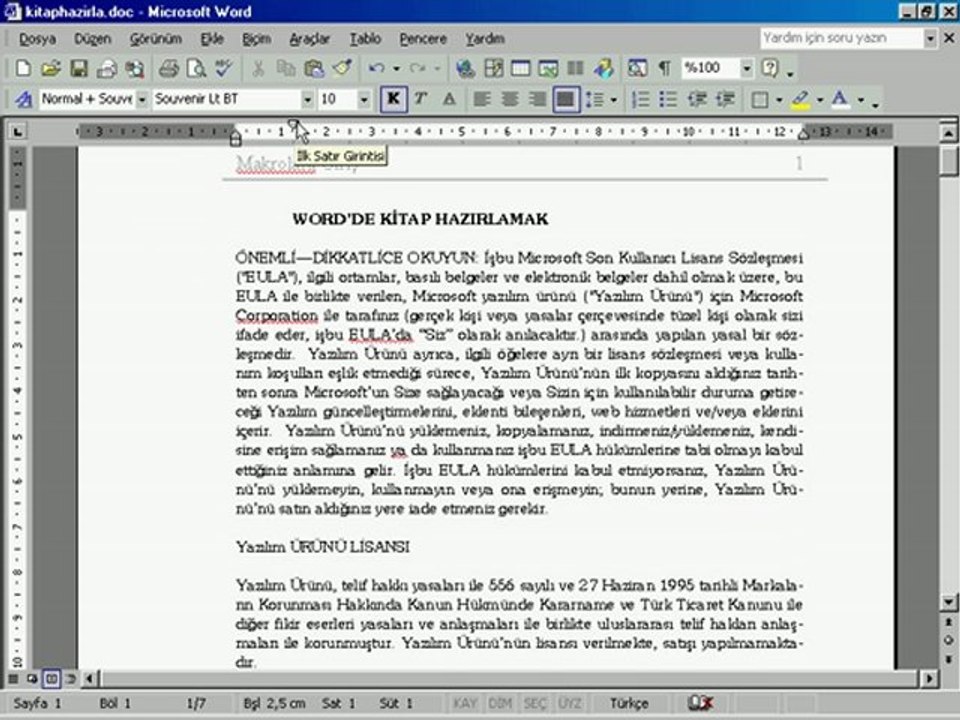Click the vertical scrollbar thumb

click(948, 160)
